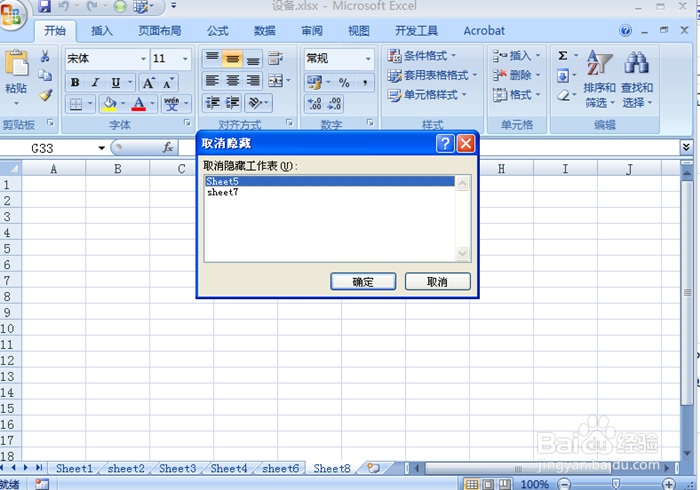Viewport: 700px width, 490px height.
Task: Confirm unhide with 确定 button
Action: (363, 282)
